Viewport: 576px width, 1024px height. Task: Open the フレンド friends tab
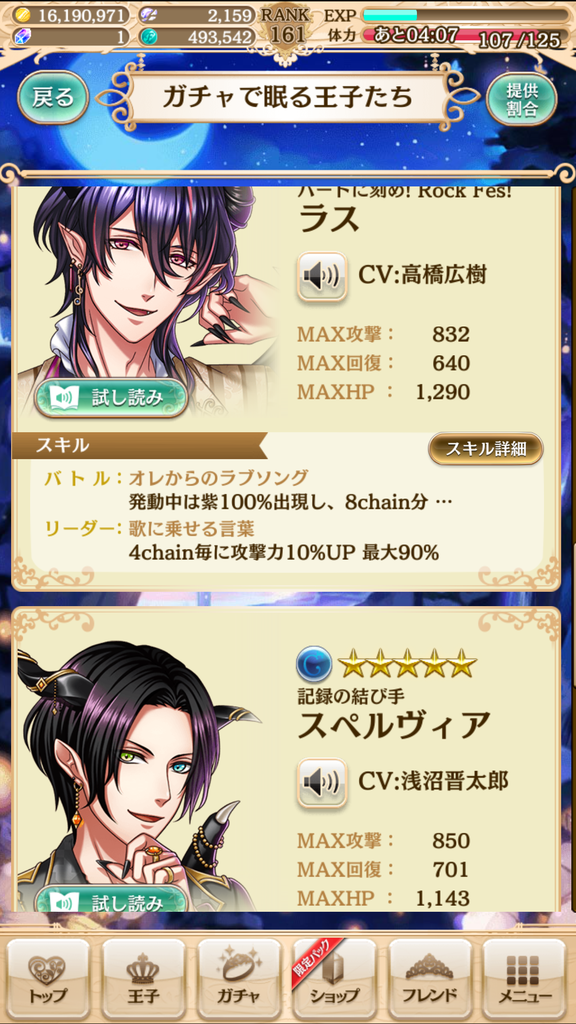click(x=430, y=977)
